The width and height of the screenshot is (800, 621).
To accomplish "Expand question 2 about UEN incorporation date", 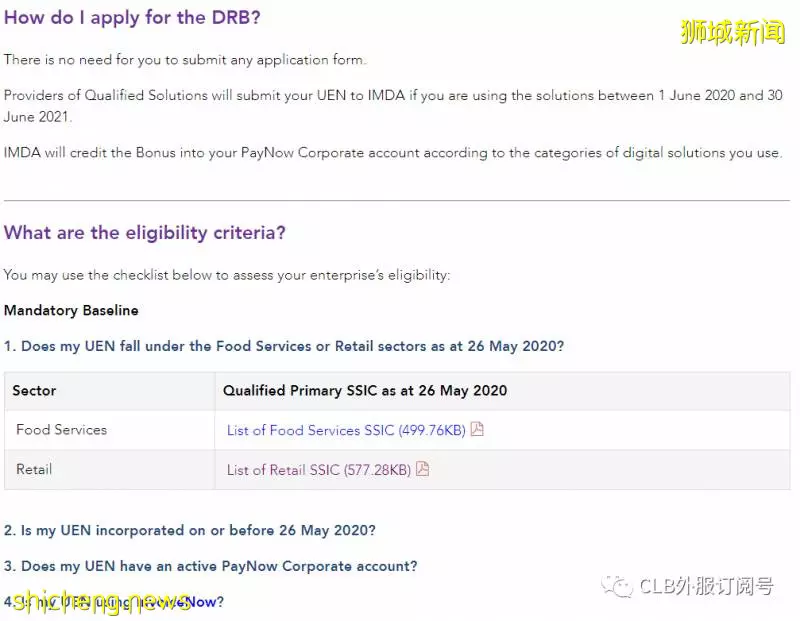I will [x=189, y=530].
